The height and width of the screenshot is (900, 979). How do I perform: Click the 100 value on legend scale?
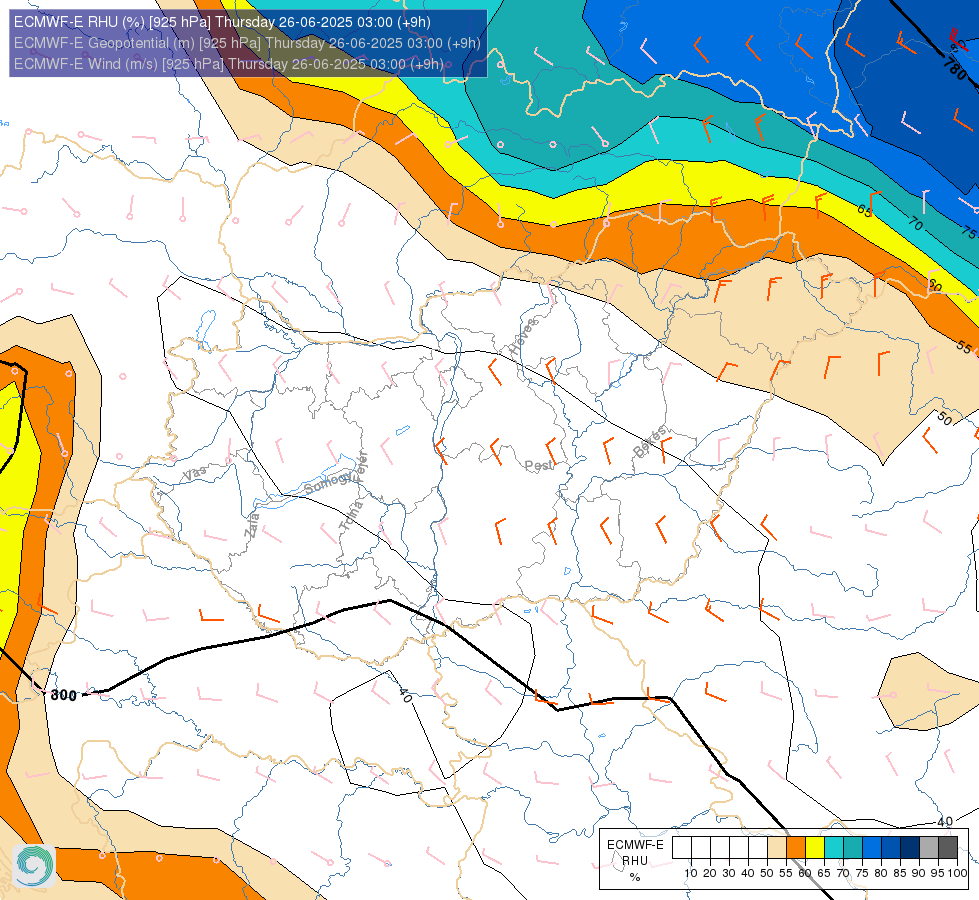957,873
